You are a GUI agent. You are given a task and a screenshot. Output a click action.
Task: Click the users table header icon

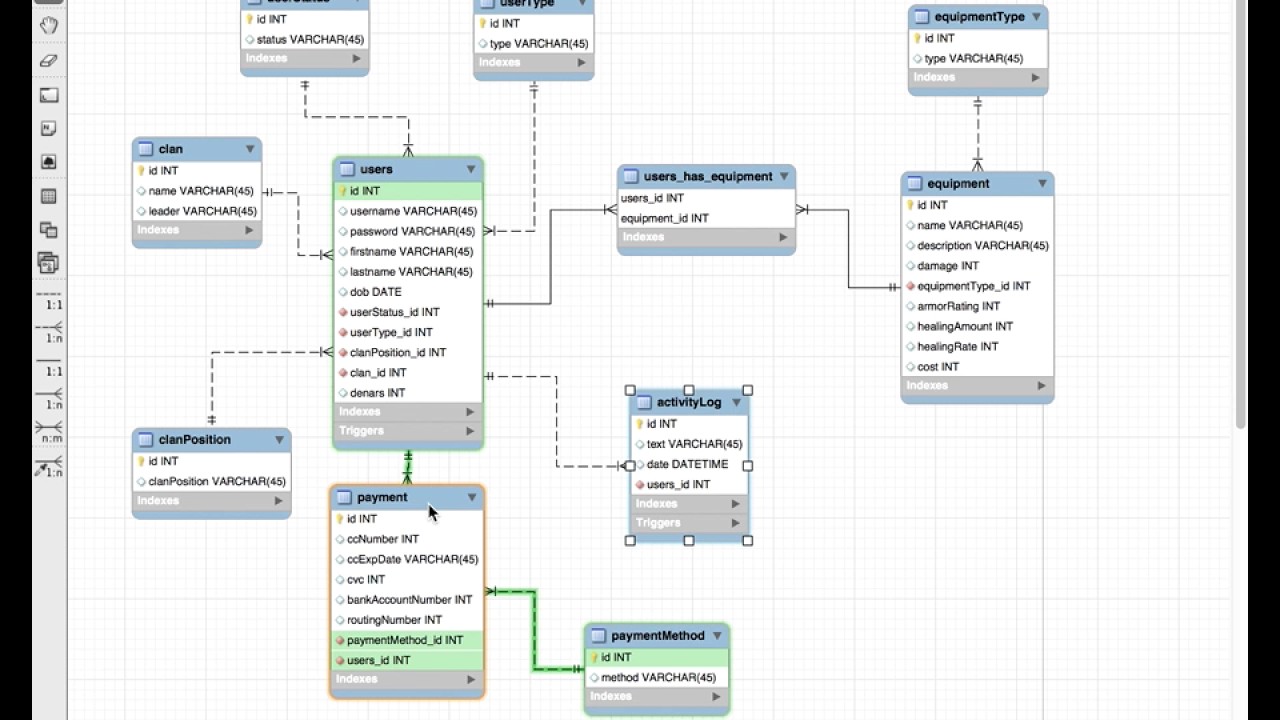347,169
